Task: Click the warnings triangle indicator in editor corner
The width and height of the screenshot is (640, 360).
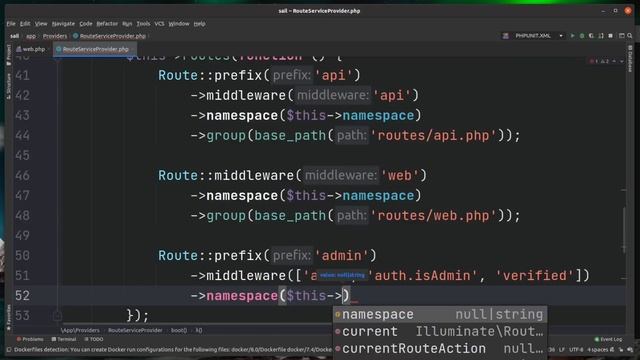Action: pyautogui.click(x=605, y=61)
